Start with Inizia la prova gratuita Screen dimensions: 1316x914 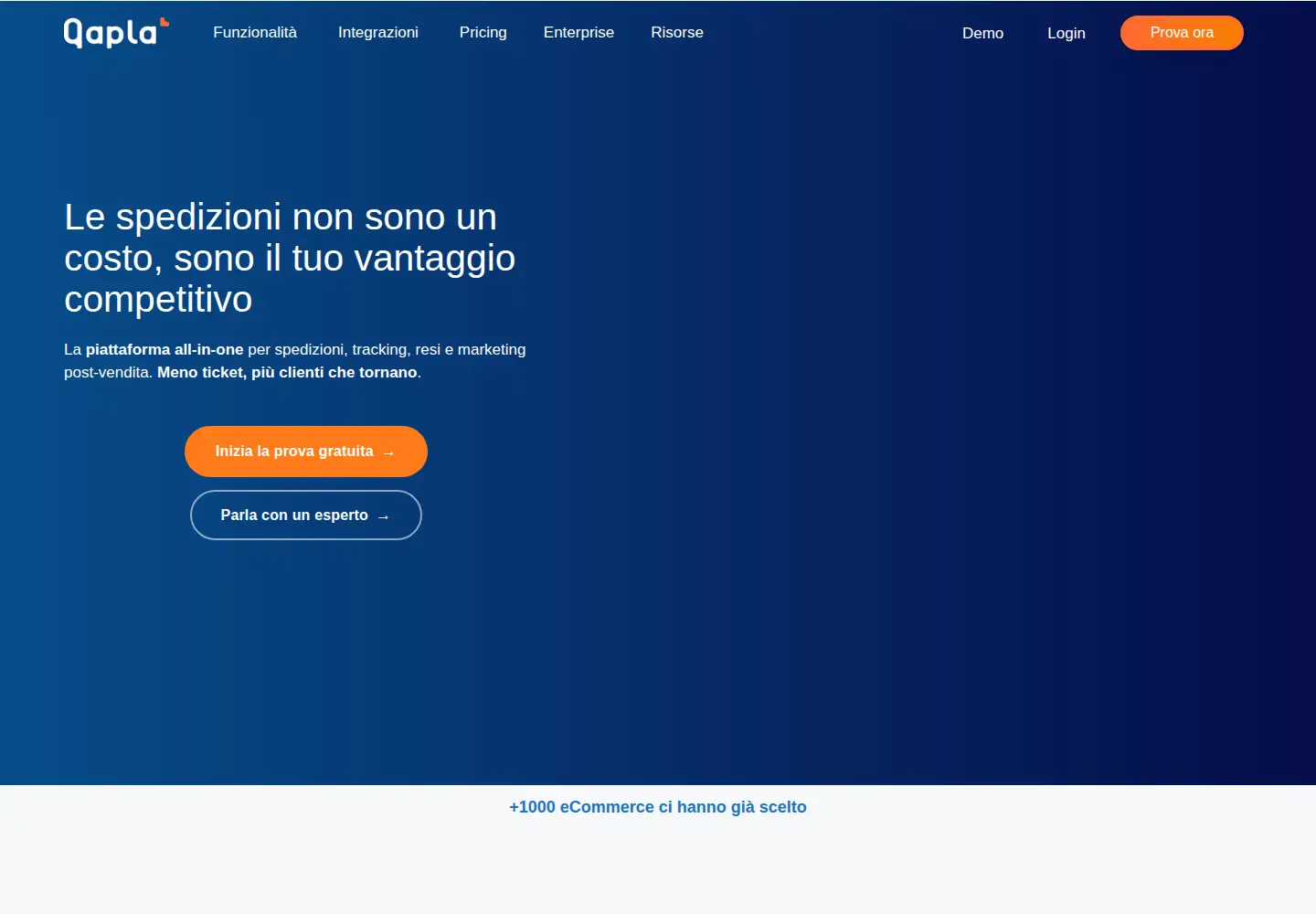point(306,452)
